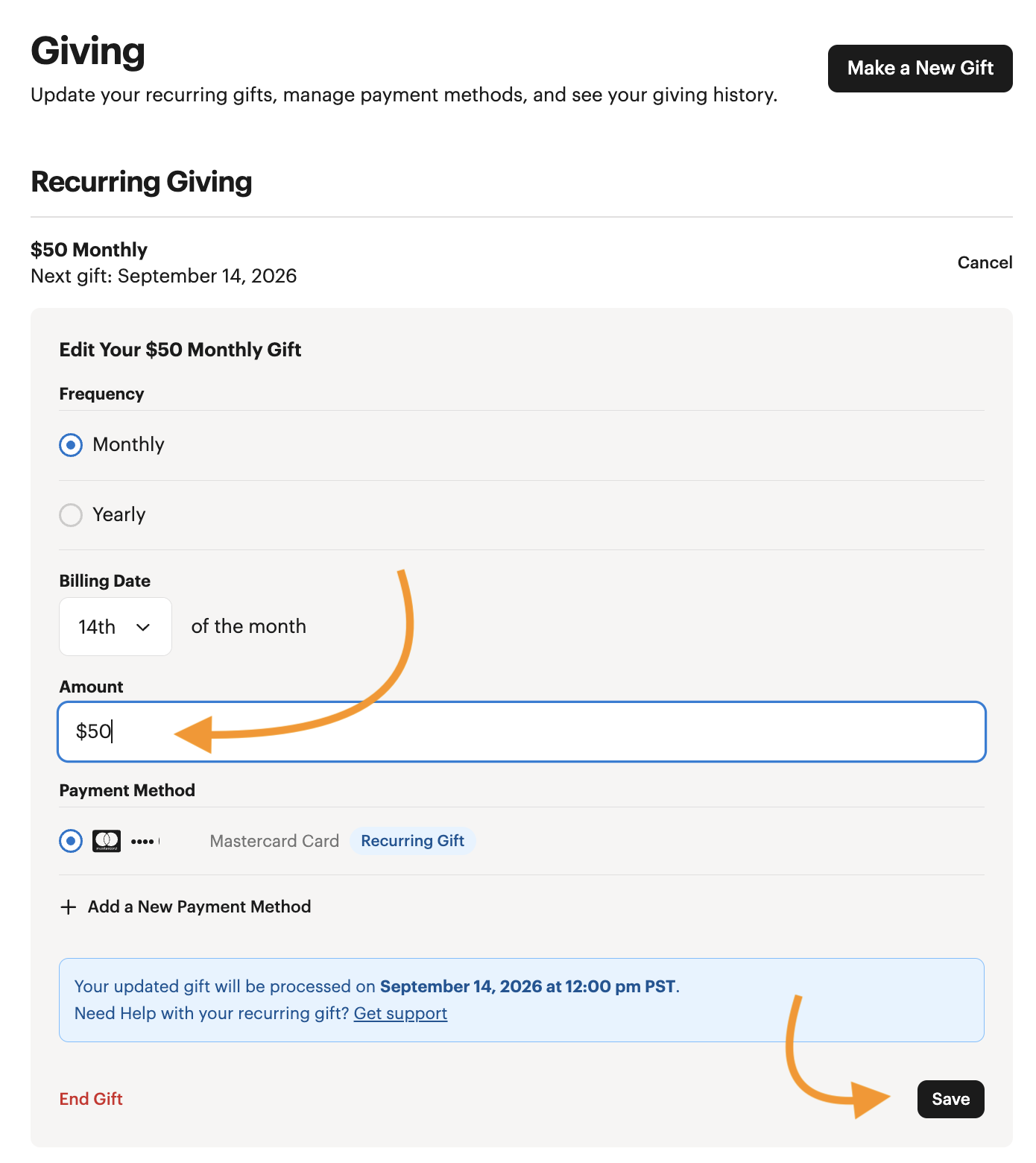The height and width of the screenshot is (1163, 1036).
Task: Click the Monthly label text
Action: [128, 444]
